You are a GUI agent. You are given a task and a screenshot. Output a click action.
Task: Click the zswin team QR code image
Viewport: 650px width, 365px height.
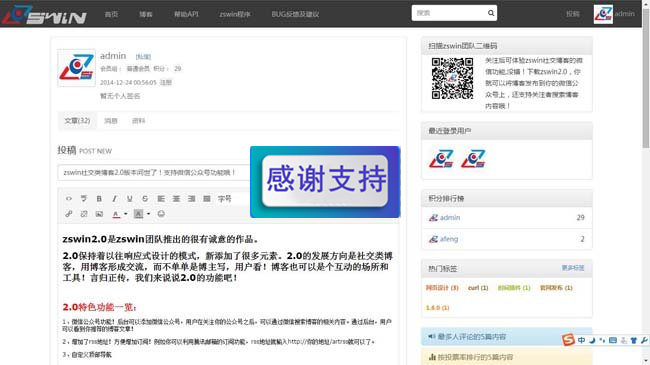[452, 78]
